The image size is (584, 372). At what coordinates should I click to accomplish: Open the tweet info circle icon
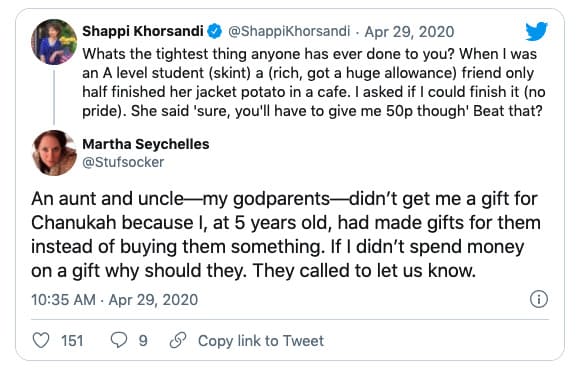[x=539, y=299]
